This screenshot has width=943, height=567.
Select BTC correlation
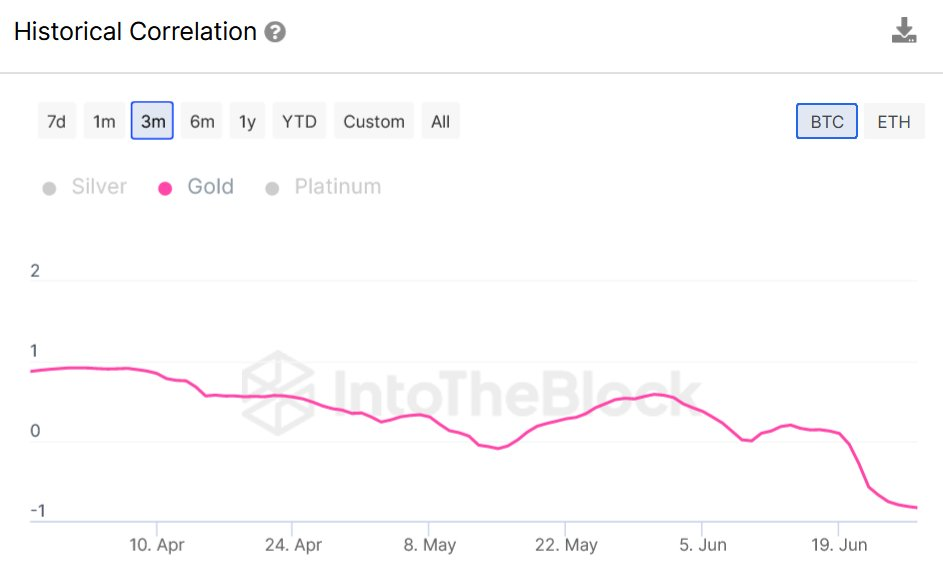[827, 121]
